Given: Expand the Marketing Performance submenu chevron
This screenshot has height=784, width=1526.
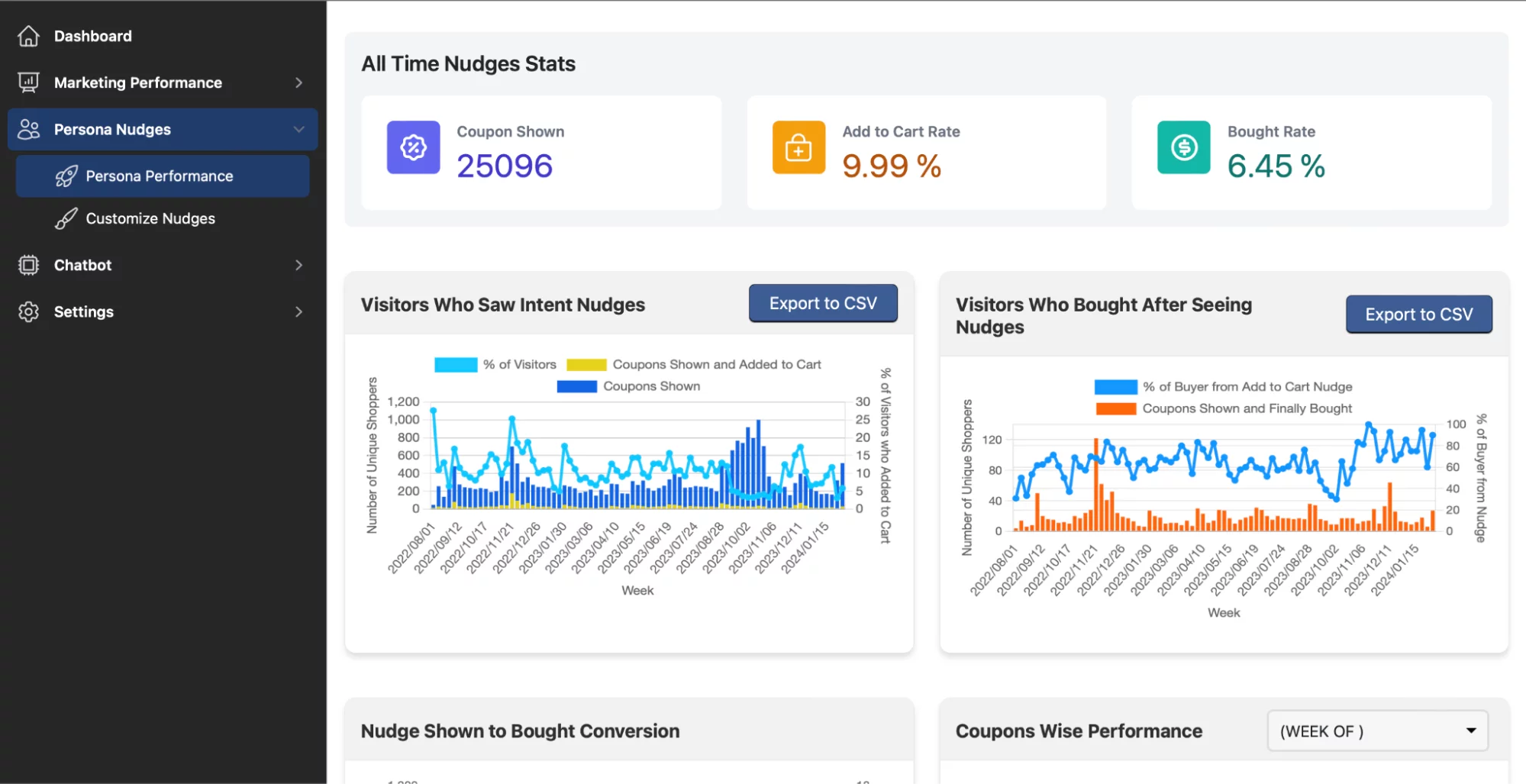Looking at the screenshot, I should pyautogui.click(x=298, y=82).
